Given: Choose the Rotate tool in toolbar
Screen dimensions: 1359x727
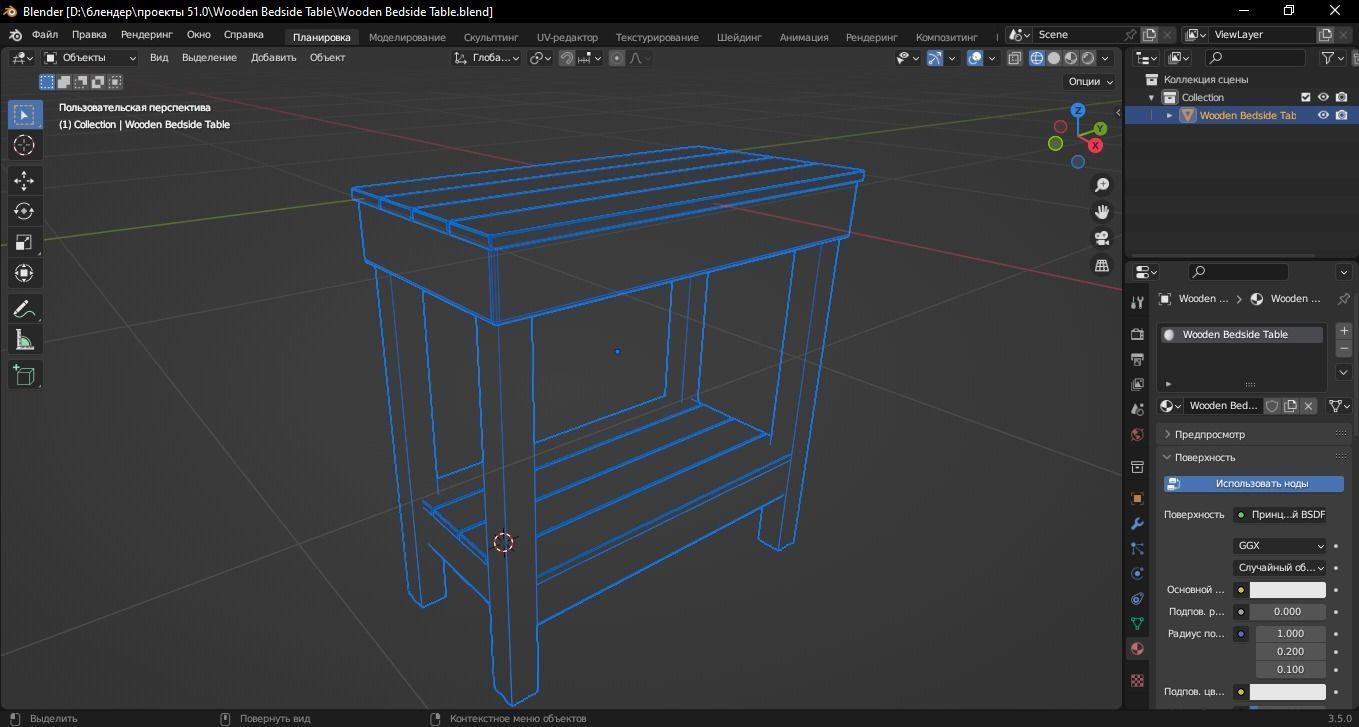Looking at the screenshot, I should 24,211.
